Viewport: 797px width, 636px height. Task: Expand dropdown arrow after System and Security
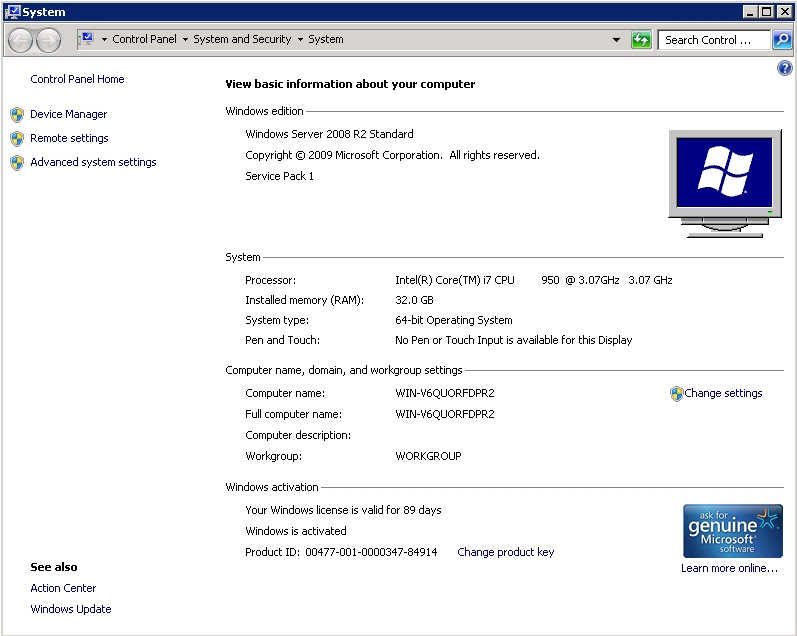(300, 39)
